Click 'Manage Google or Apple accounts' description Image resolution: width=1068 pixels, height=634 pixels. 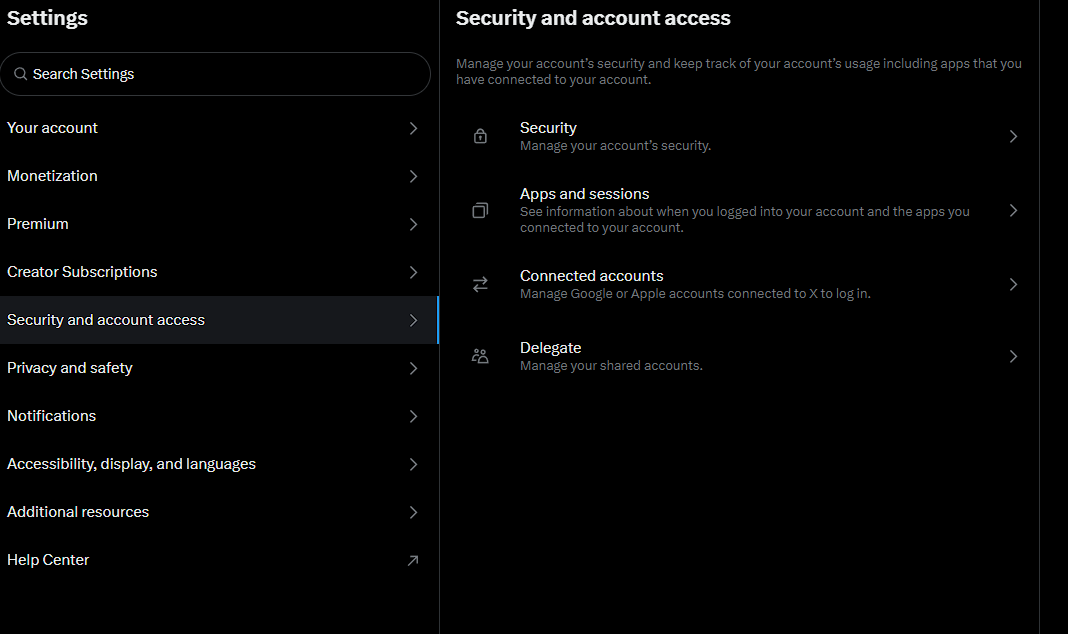(x=695, y=294)
